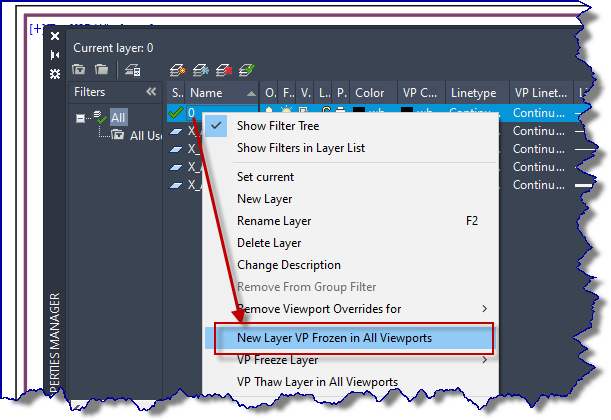Click the Lock column header
Image resolution: width=611 pixels, height=420 pixels.
tap(324, 93)
